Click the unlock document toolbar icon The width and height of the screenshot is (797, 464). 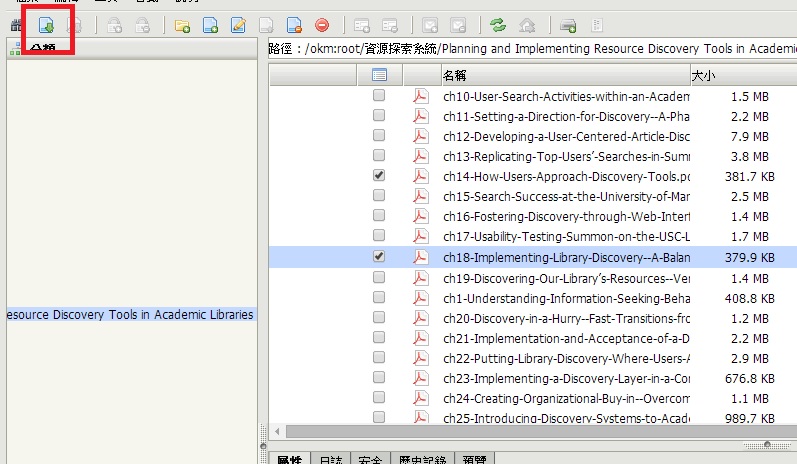click(x=142, y=25)
